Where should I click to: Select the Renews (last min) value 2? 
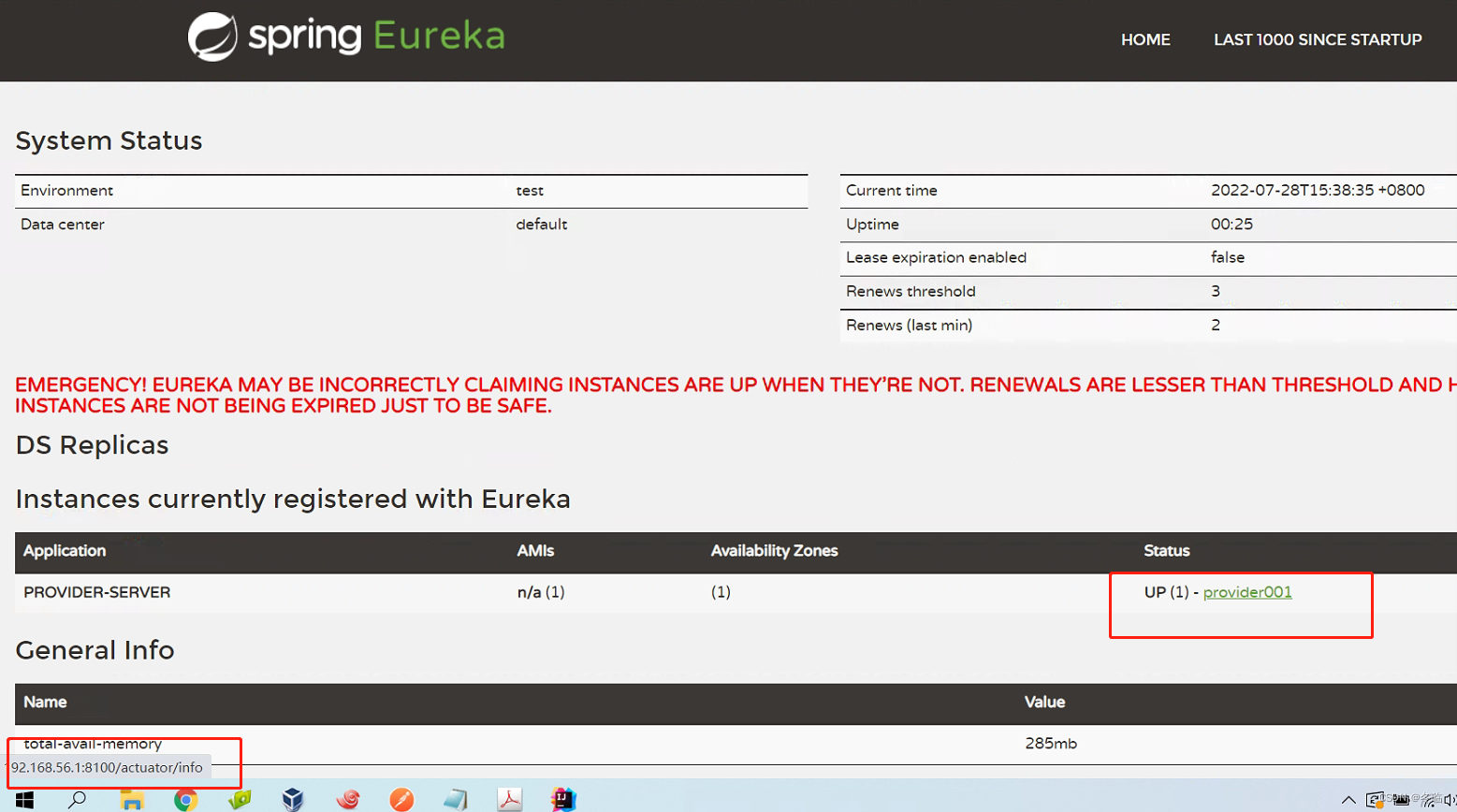click(x=1216, y=326)
